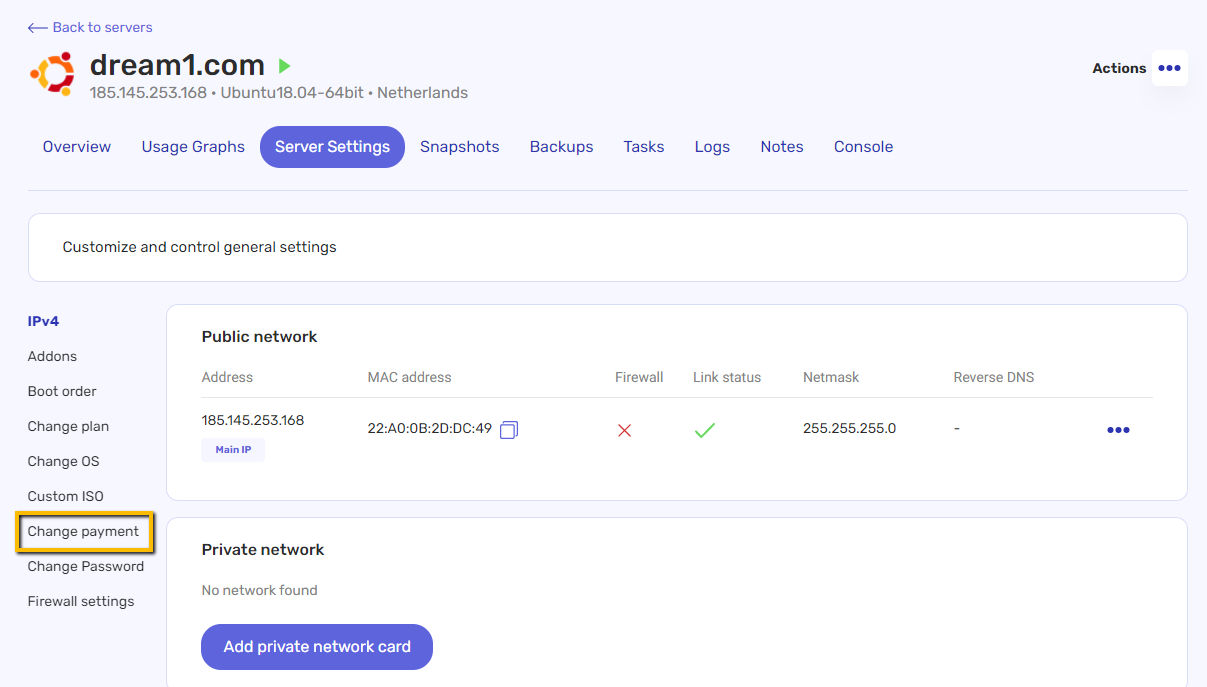Switch to the Backups tab
This screenshot has height=687, width=1207.
click(x=562, y=147)
